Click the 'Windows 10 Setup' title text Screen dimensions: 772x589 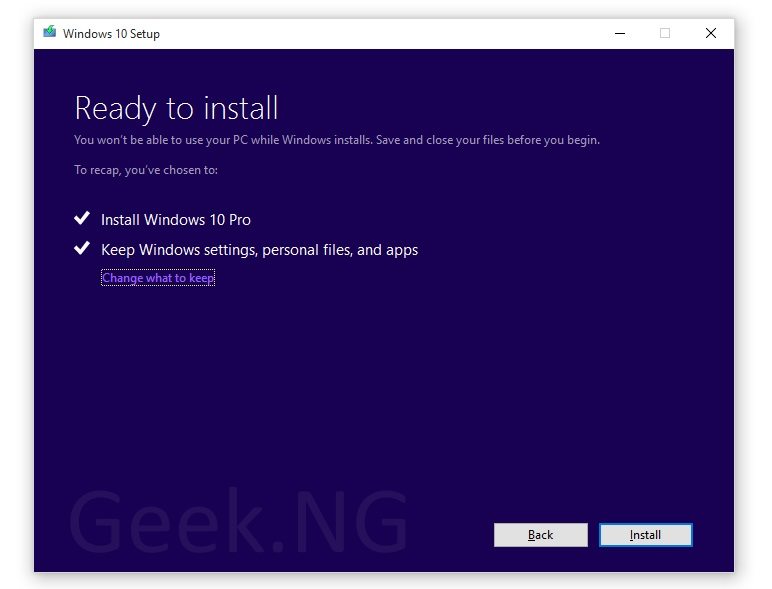pos(111,34)
